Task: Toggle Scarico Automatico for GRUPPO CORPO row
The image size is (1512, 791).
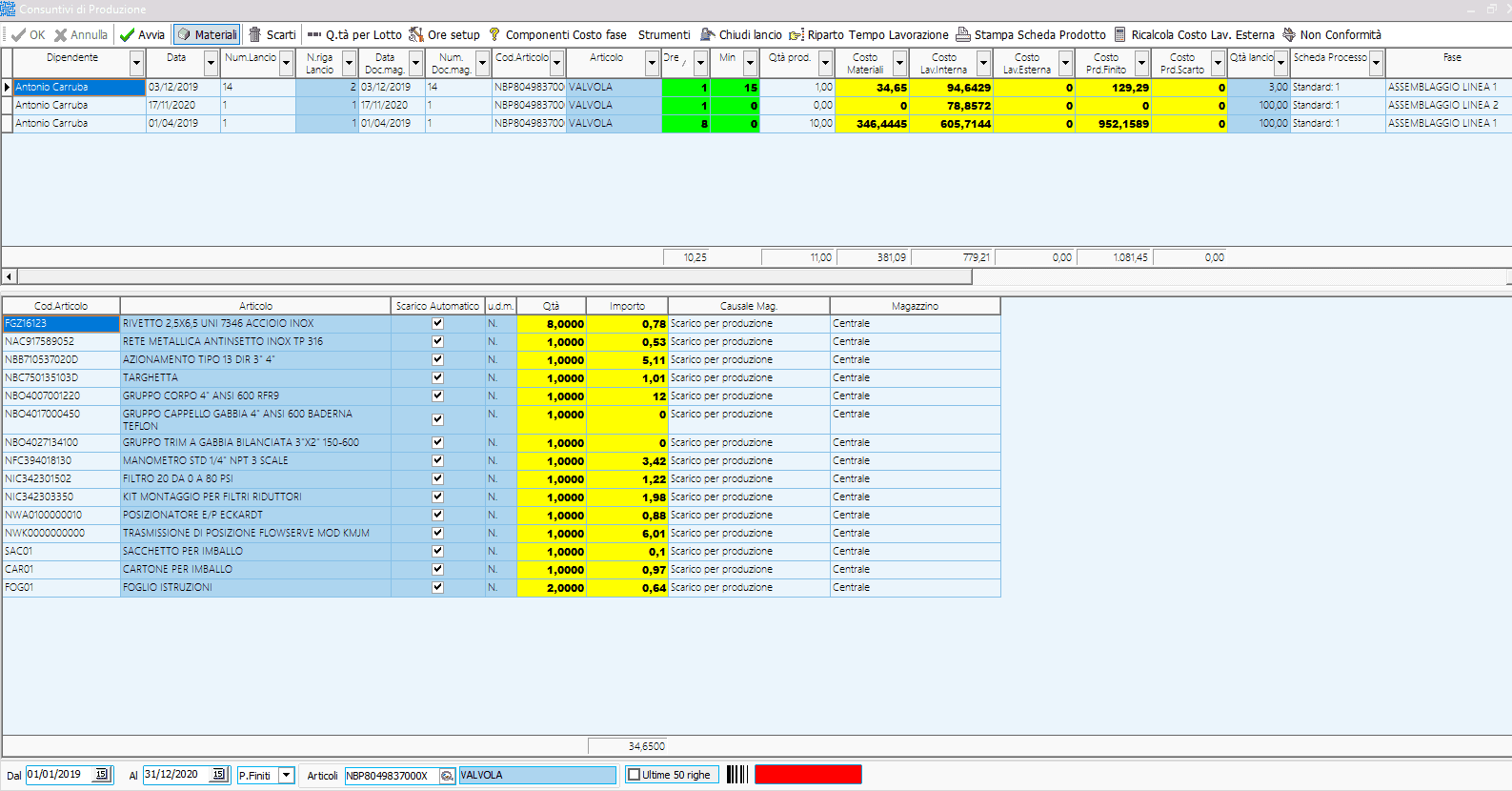Action: (x=438, y=395)
